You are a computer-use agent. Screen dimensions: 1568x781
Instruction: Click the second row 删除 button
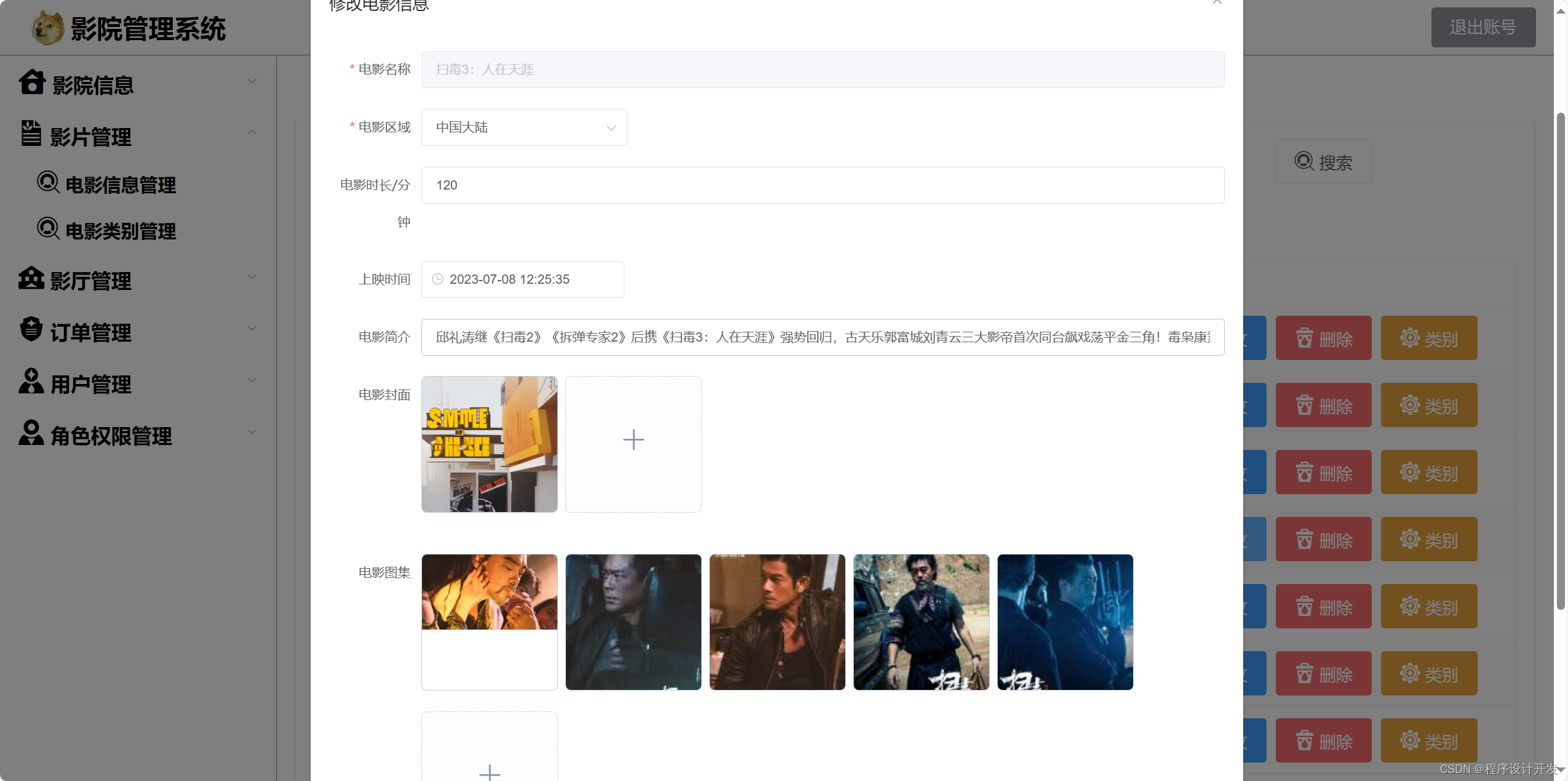(1323, 405)
